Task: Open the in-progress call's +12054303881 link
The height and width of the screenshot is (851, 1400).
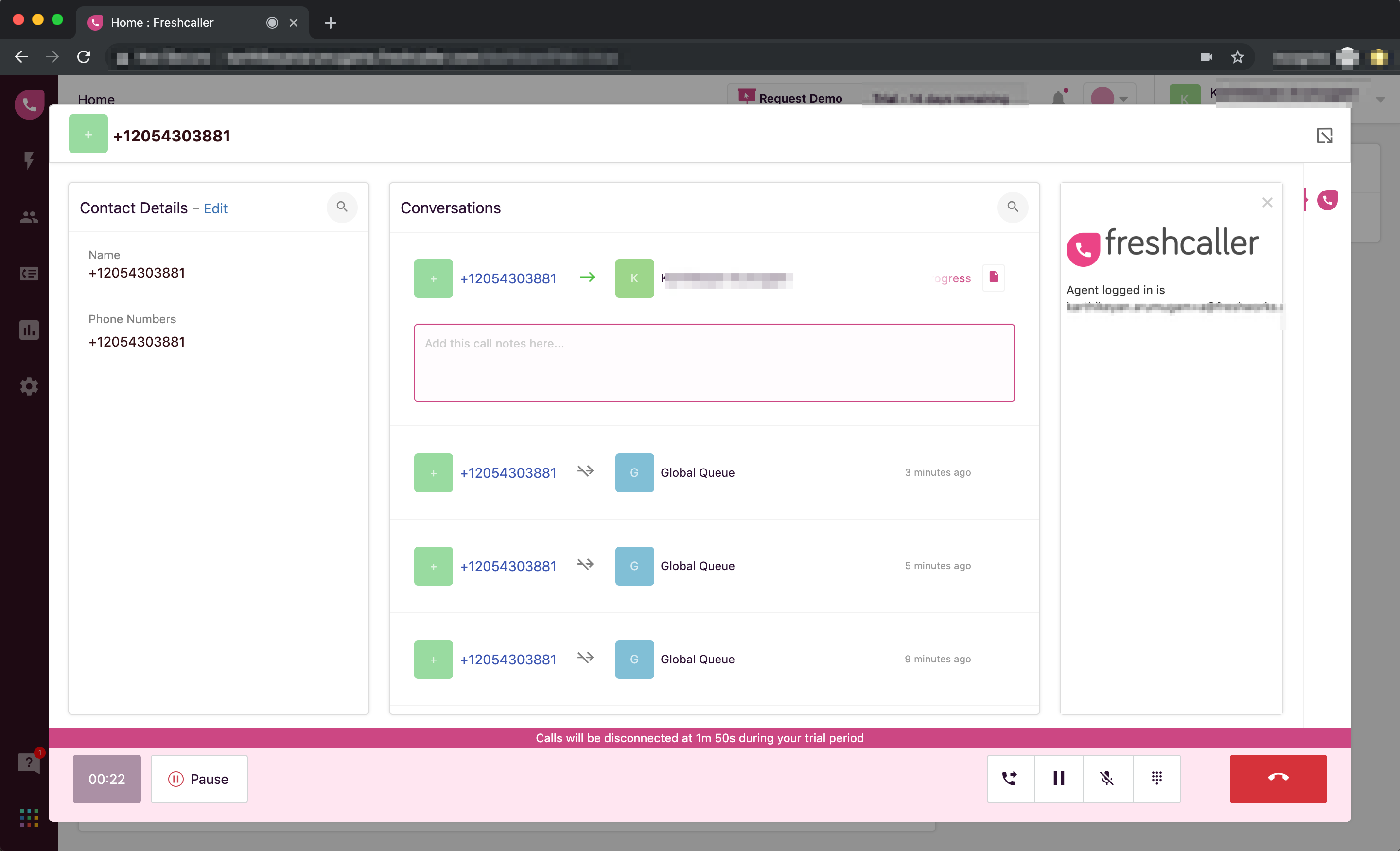Action: click(x=508, y=278)
